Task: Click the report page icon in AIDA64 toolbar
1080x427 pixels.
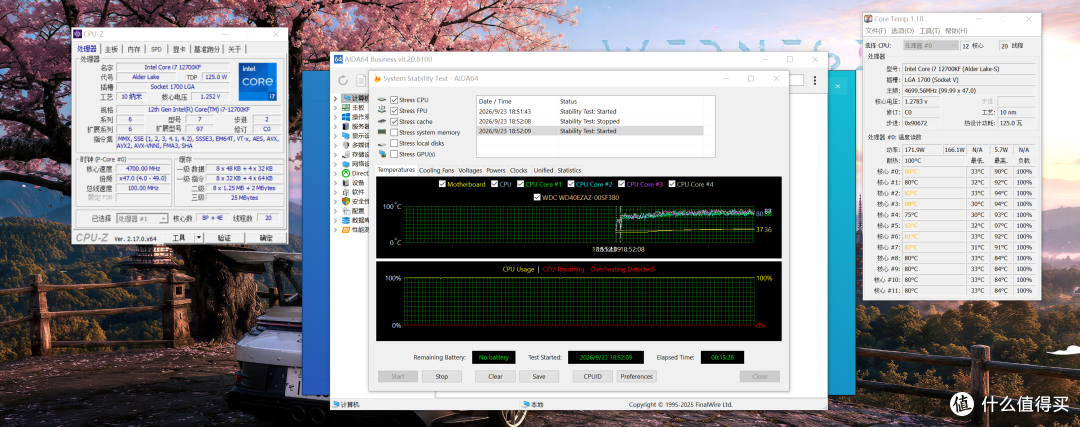Action: [x=360, y=81]
